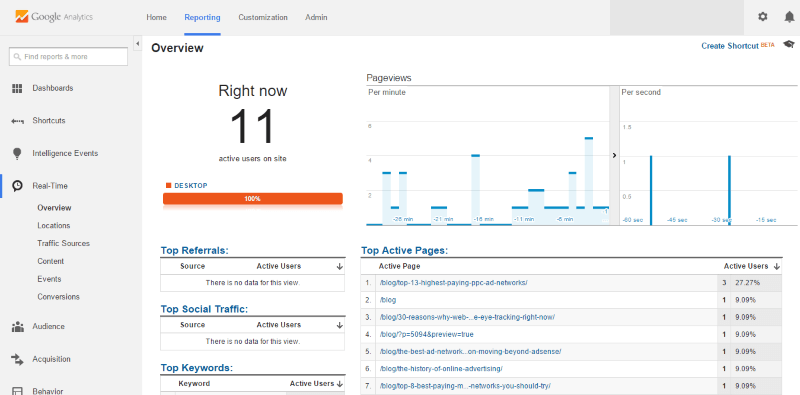Expand the pageviews chart divider arrow
The width and height of the screenshot is (800, 395).
click(614, 156)
